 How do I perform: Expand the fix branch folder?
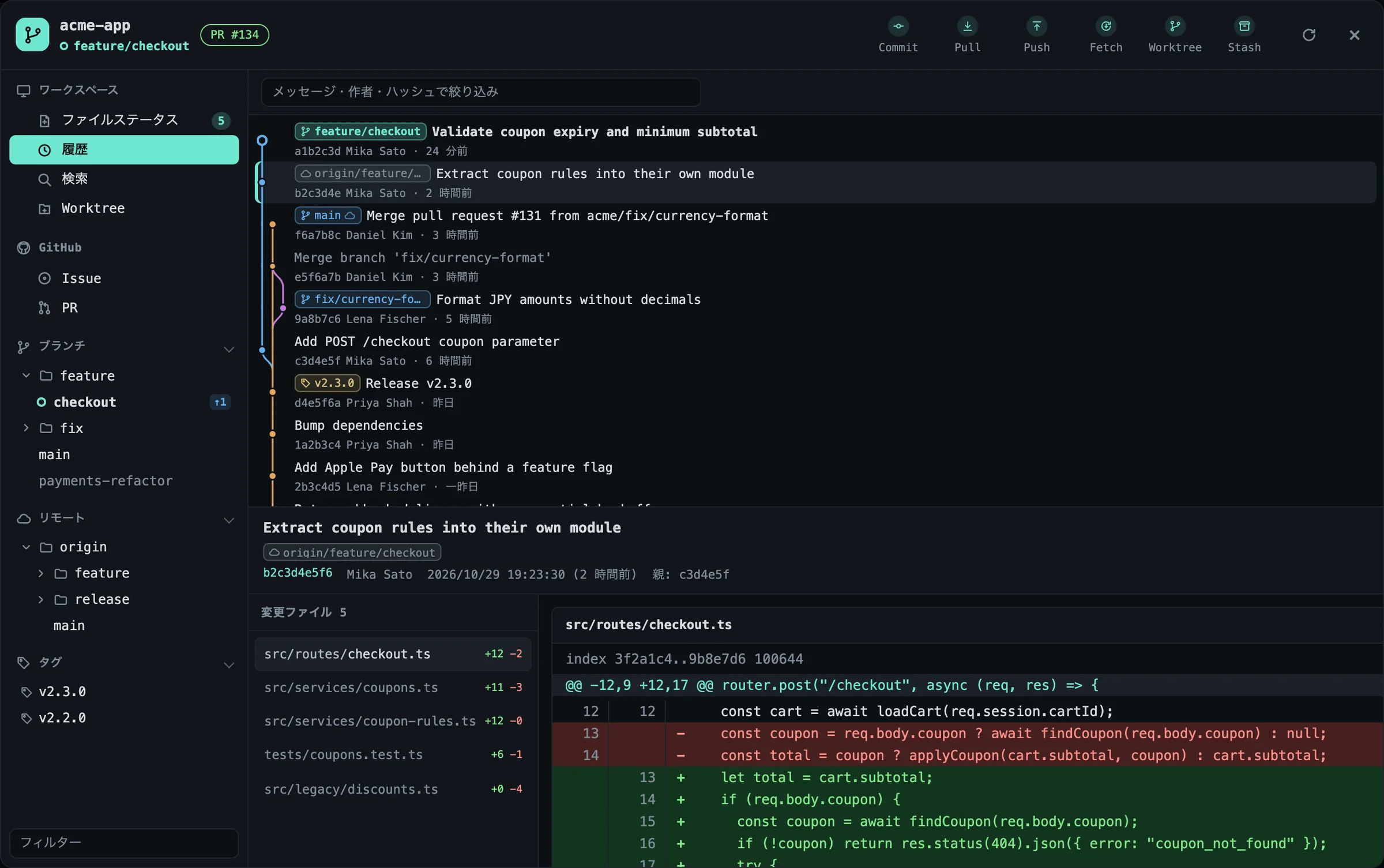tap(26, 428)
